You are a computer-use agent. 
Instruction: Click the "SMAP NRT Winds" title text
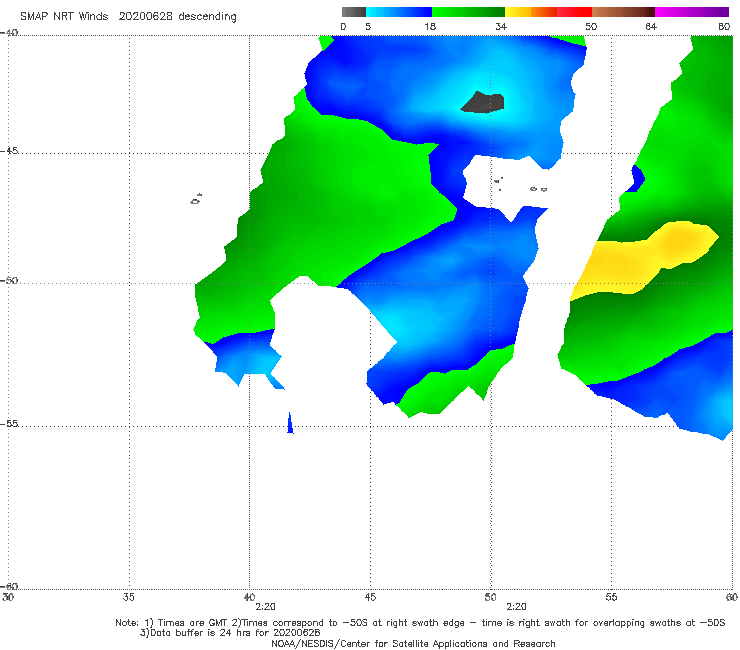coord(64,16)
